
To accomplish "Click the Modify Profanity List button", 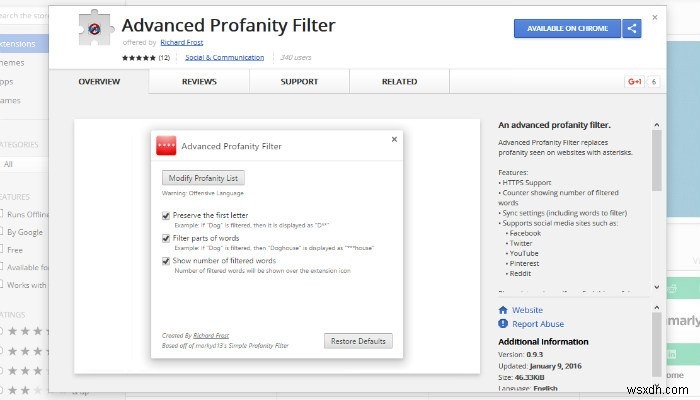I will click(203, 178).
